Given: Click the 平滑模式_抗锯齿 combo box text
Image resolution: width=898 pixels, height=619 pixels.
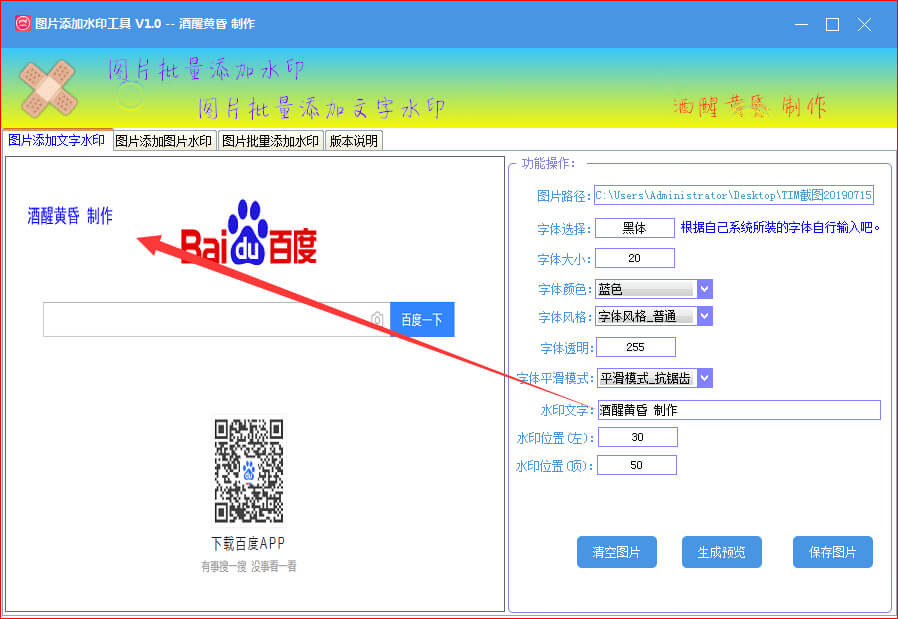Looking at the screenshot, I should tap(647, 378).
